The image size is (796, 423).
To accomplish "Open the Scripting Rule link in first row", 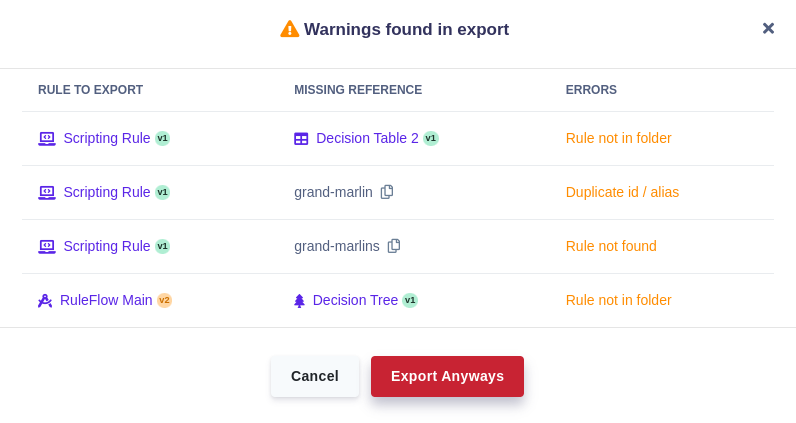I will [107, 138].
